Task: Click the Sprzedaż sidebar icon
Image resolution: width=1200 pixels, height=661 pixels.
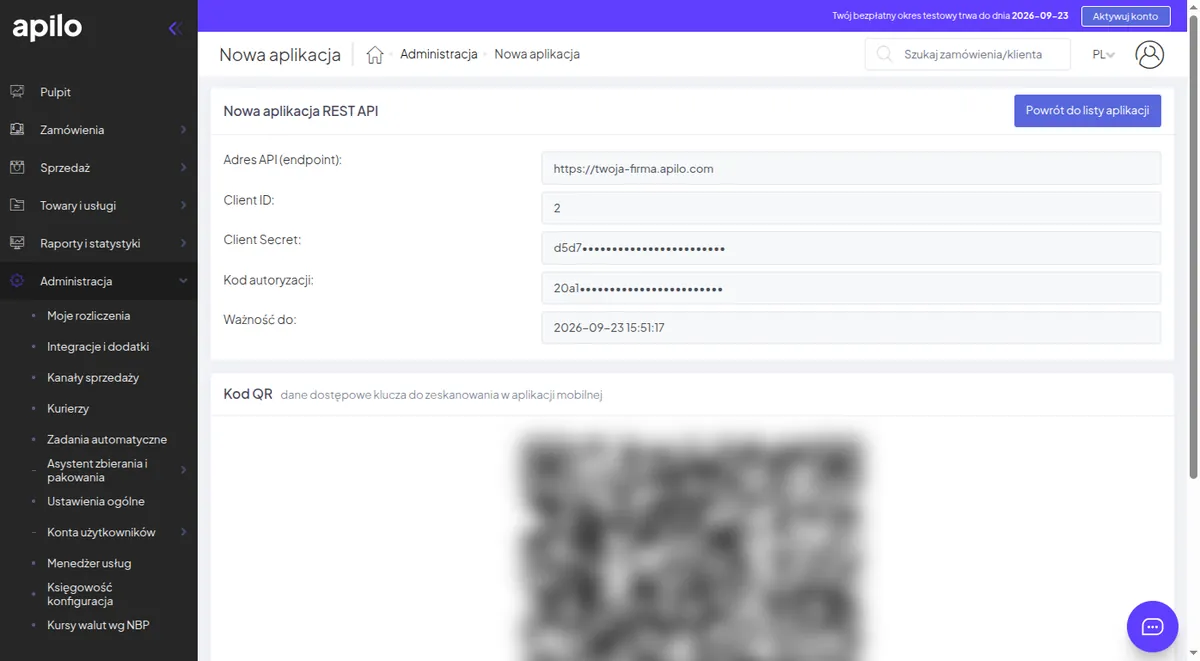Action: pos(17,167)
